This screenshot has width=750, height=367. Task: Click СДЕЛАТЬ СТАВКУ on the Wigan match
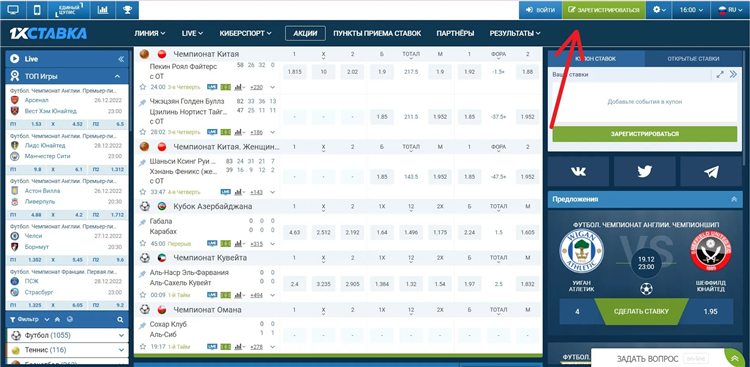[x=641, y=311]
